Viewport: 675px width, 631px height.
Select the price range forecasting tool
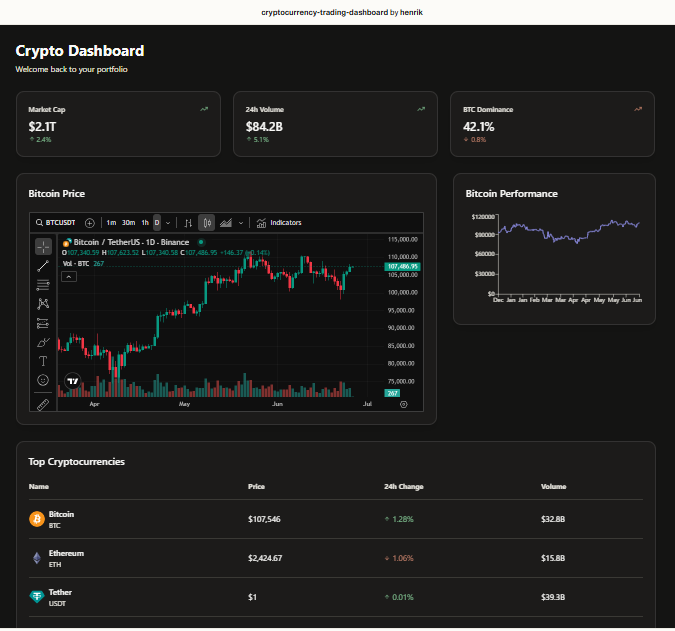coord(43,323)
